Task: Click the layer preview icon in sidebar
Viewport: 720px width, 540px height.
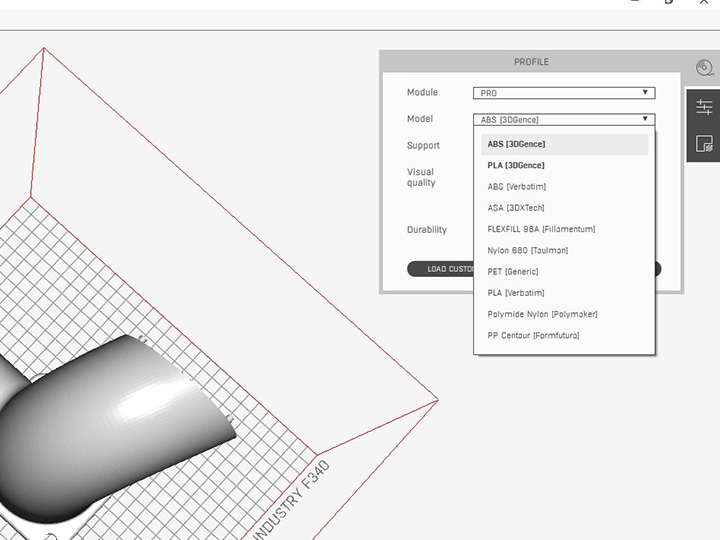Action: tap(704, 145)
